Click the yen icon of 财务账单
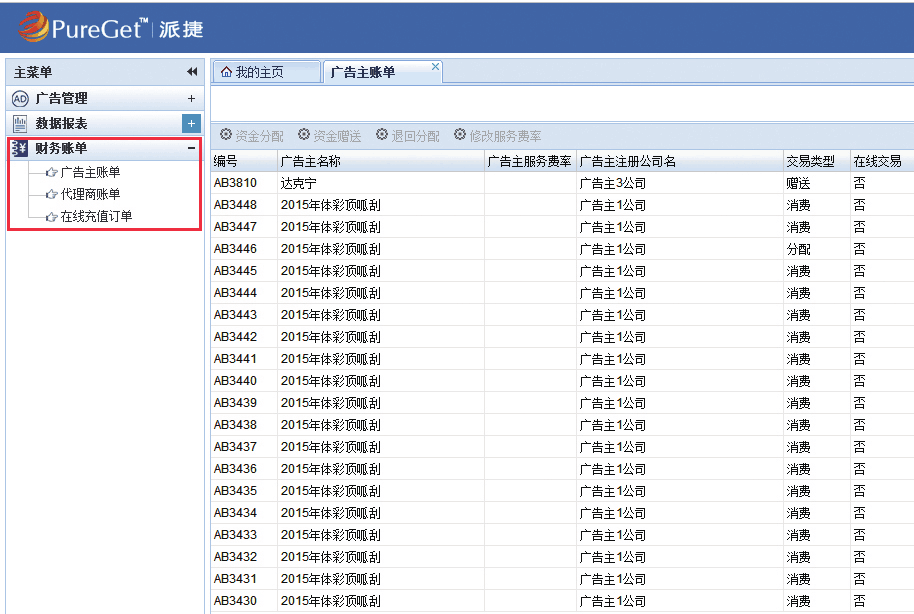The image size is (914, 614). 19,149
